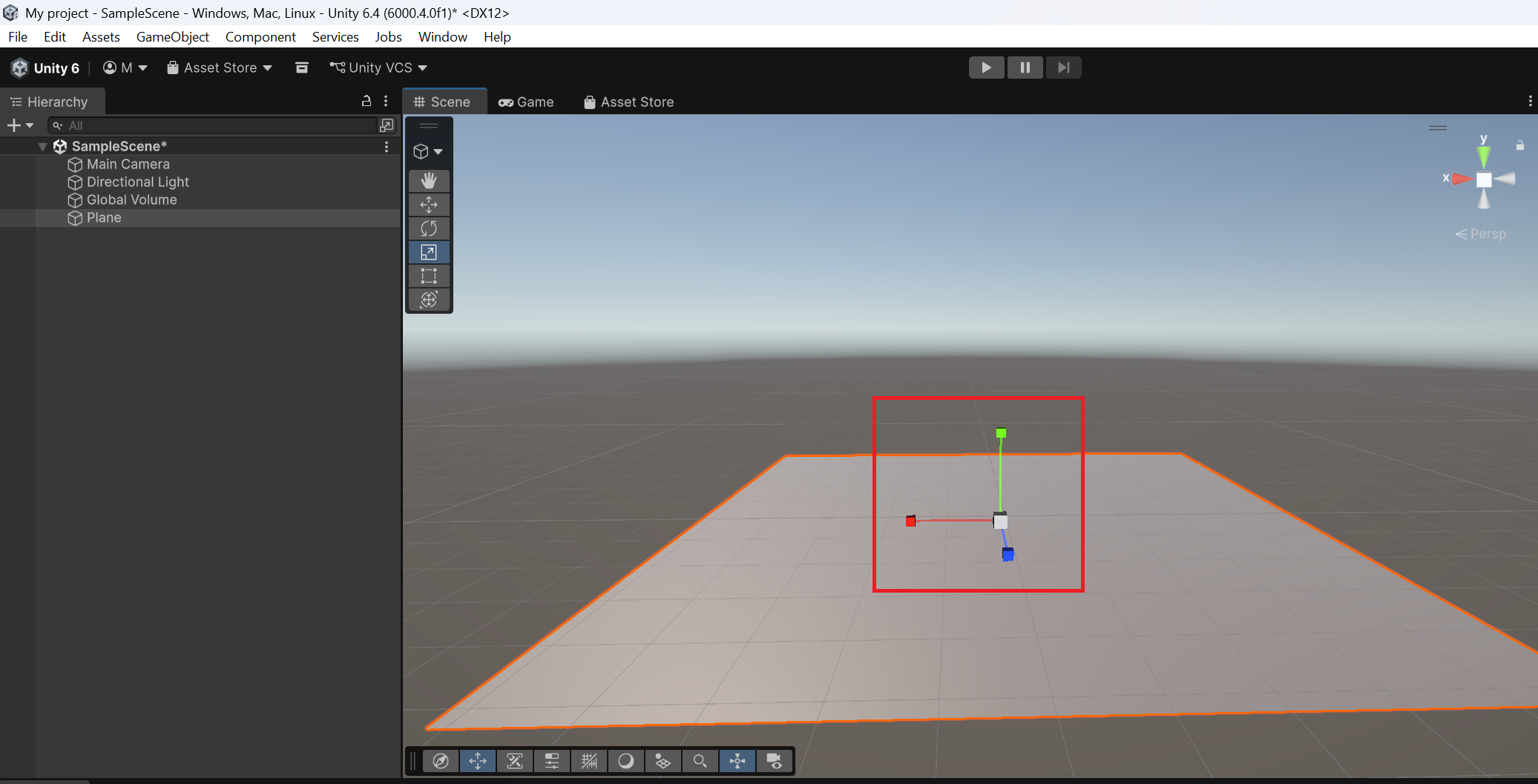The image size is (1538, 784).
Task: Toggle the scene view gizmo lock
Action: click(x=1519, y=145)
